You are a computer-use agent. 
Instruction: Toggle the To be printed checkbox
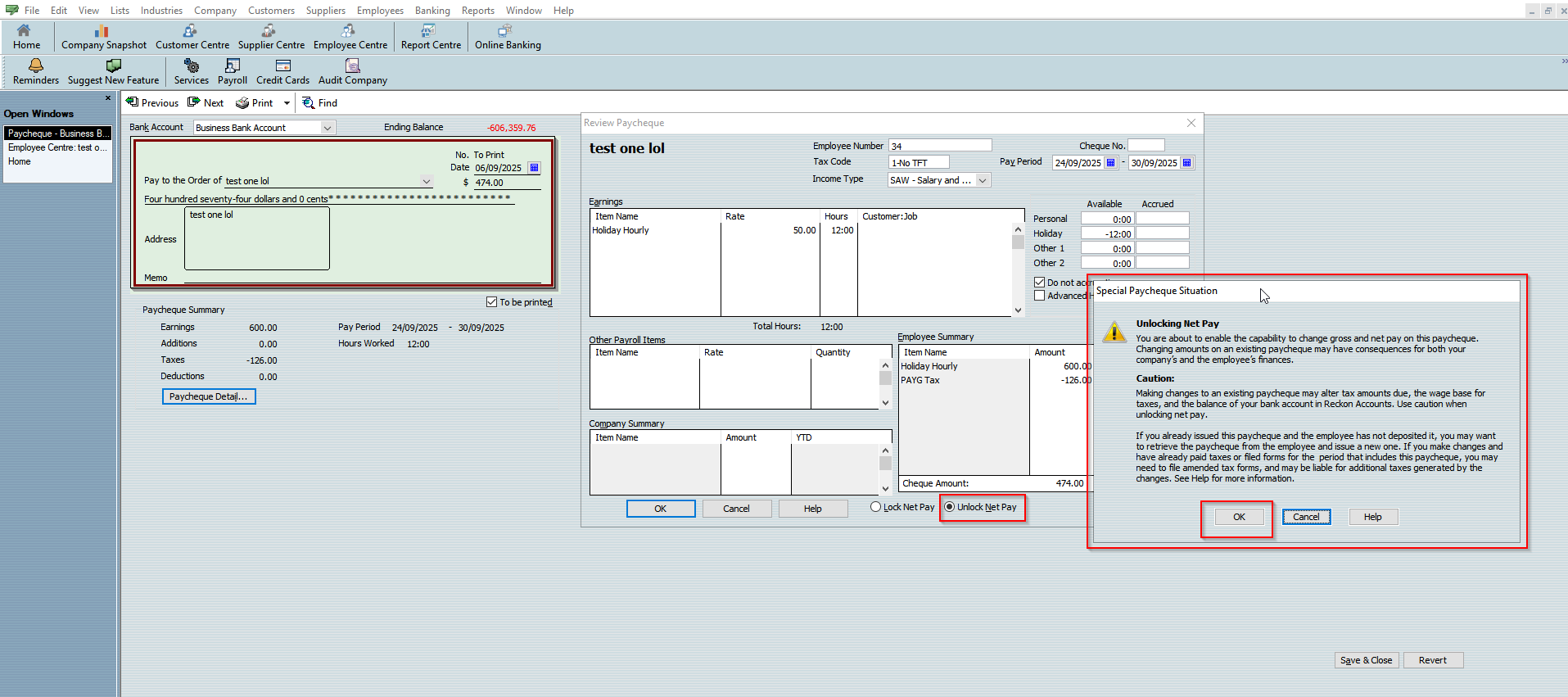(491, 302)
